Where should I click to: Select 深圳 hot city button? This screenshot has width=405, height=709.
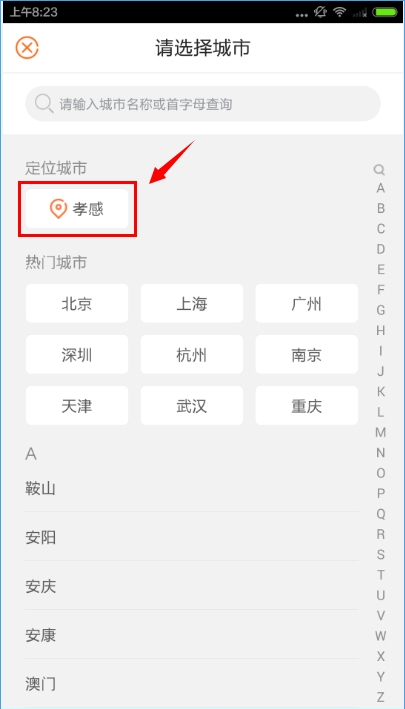coord(77,354)
